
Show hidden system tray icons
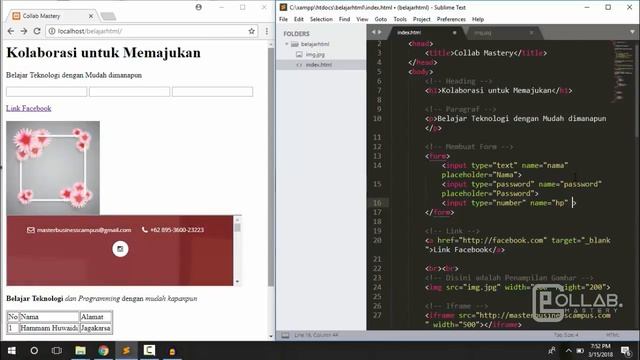[x=568, y=351]
